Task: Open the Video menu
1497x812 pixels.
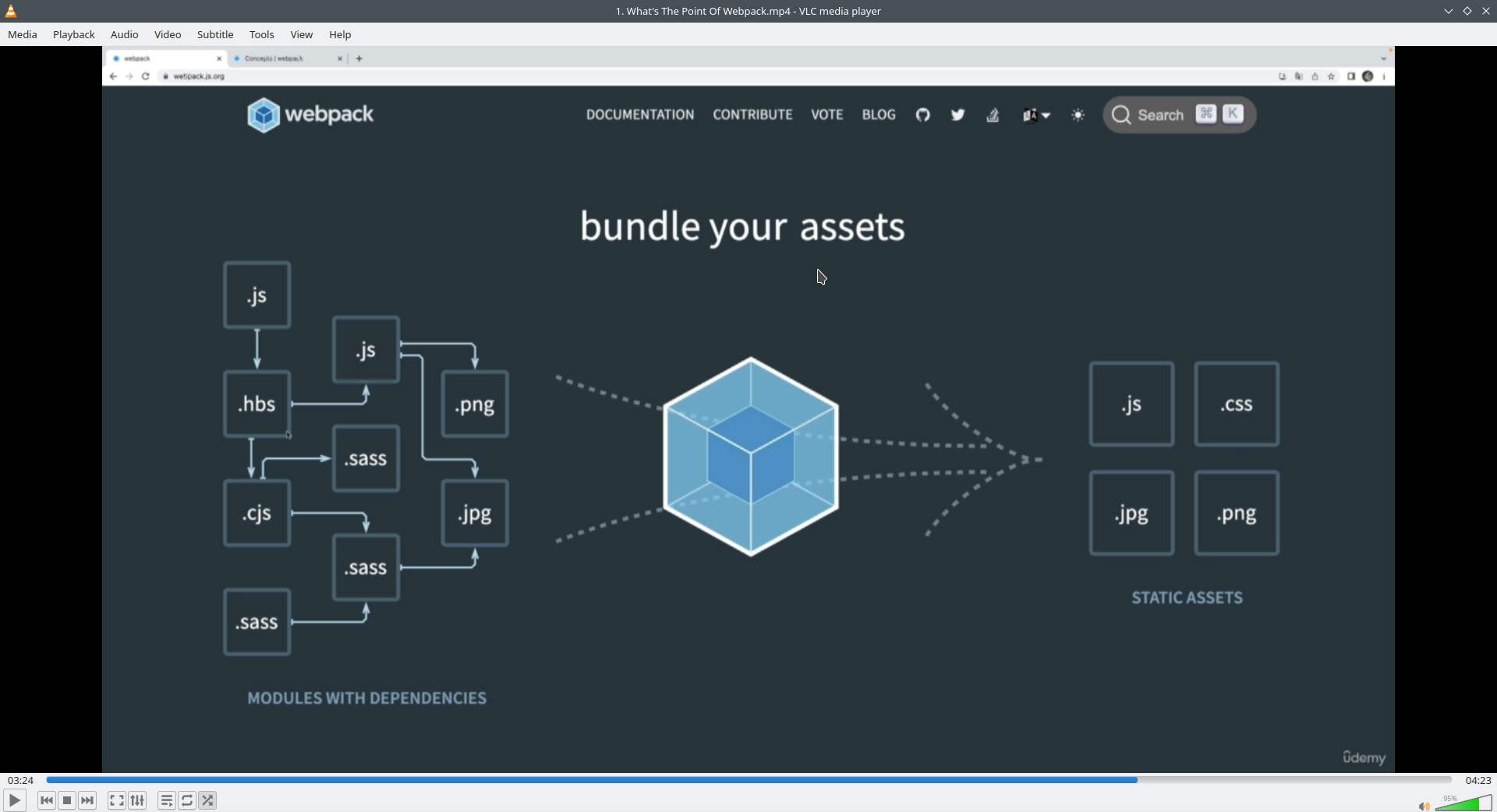Action: point(168,34)
